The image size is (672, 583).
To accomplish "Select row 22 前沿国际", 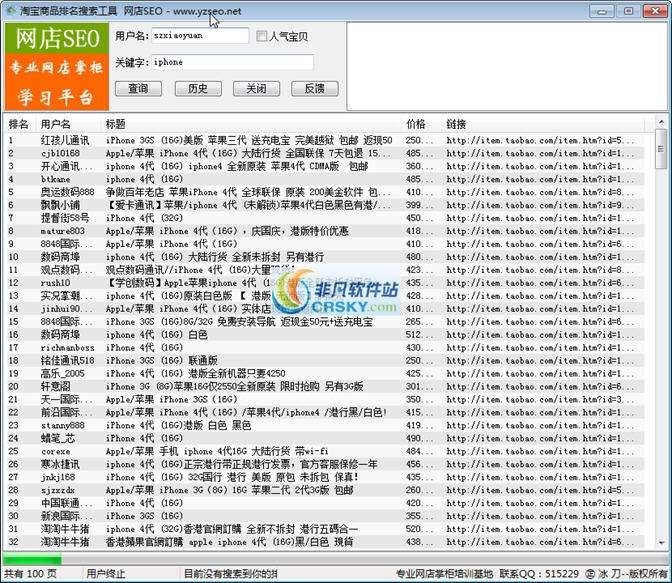I will 324,412.
